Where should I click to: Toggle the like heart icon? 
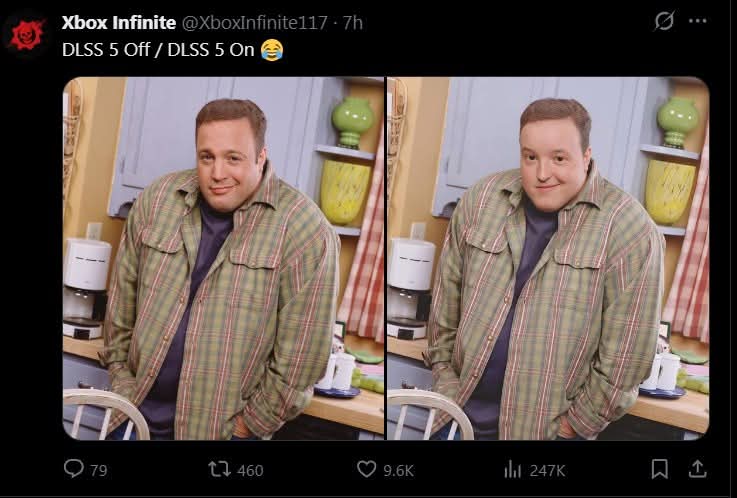[x=367, y=469]
